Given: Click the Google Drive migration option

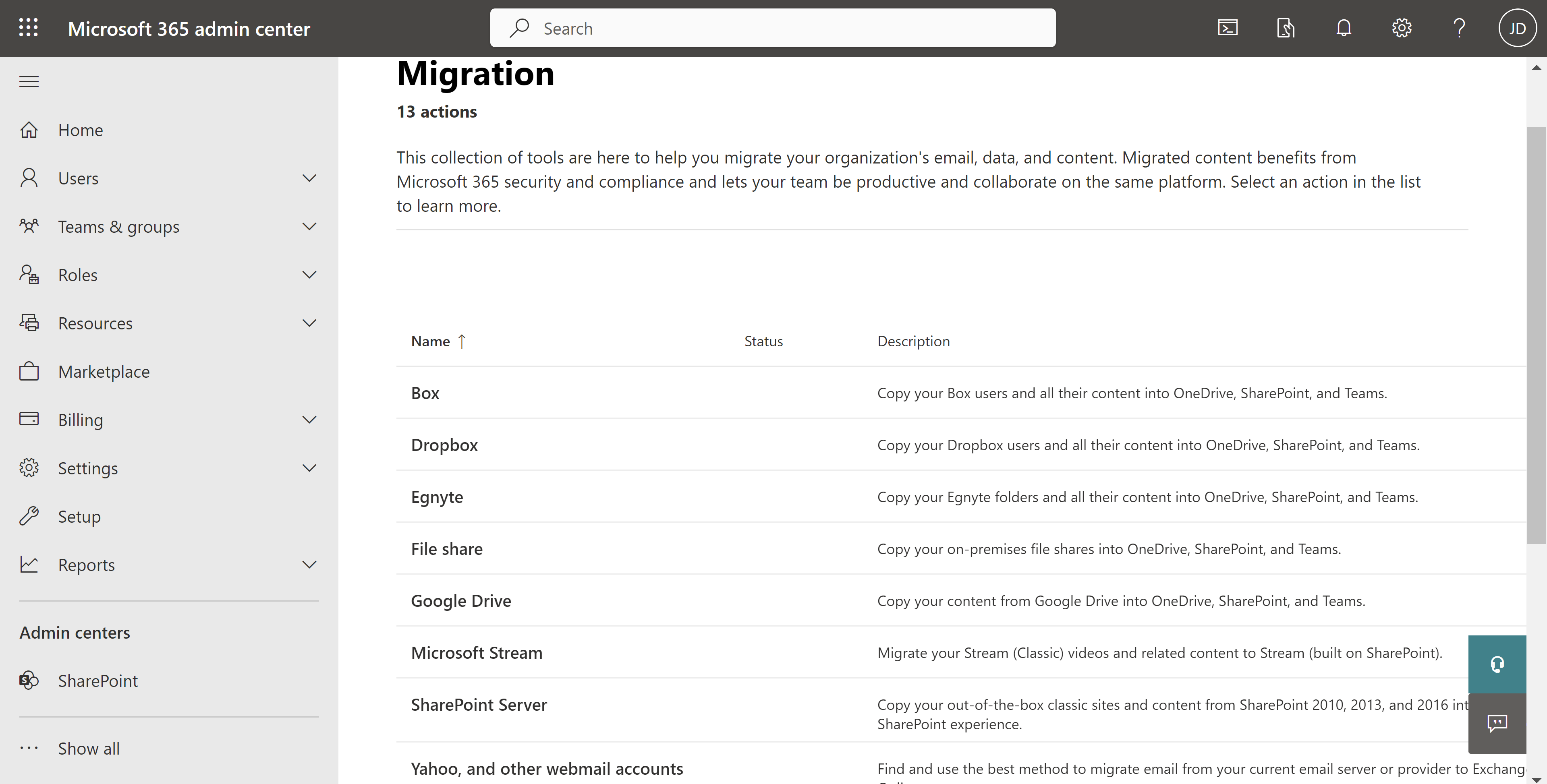Looking at the screenshot, I should (x=461, y=599).
